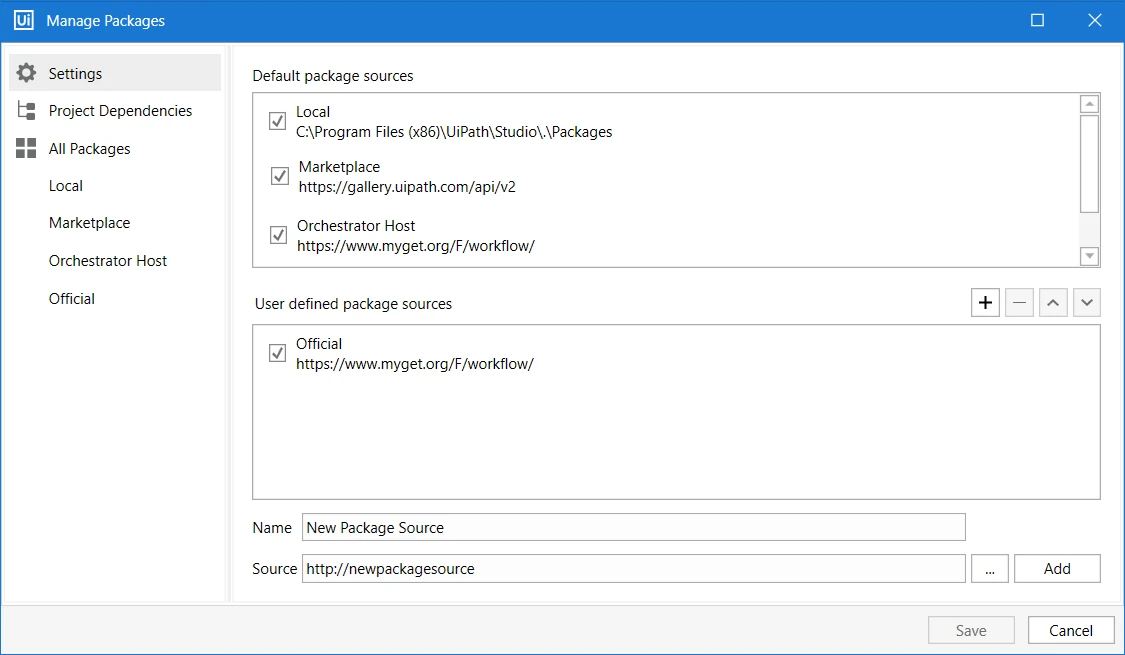
Task: Click the 'User defined package sources' heading
Action: [353, 303]
